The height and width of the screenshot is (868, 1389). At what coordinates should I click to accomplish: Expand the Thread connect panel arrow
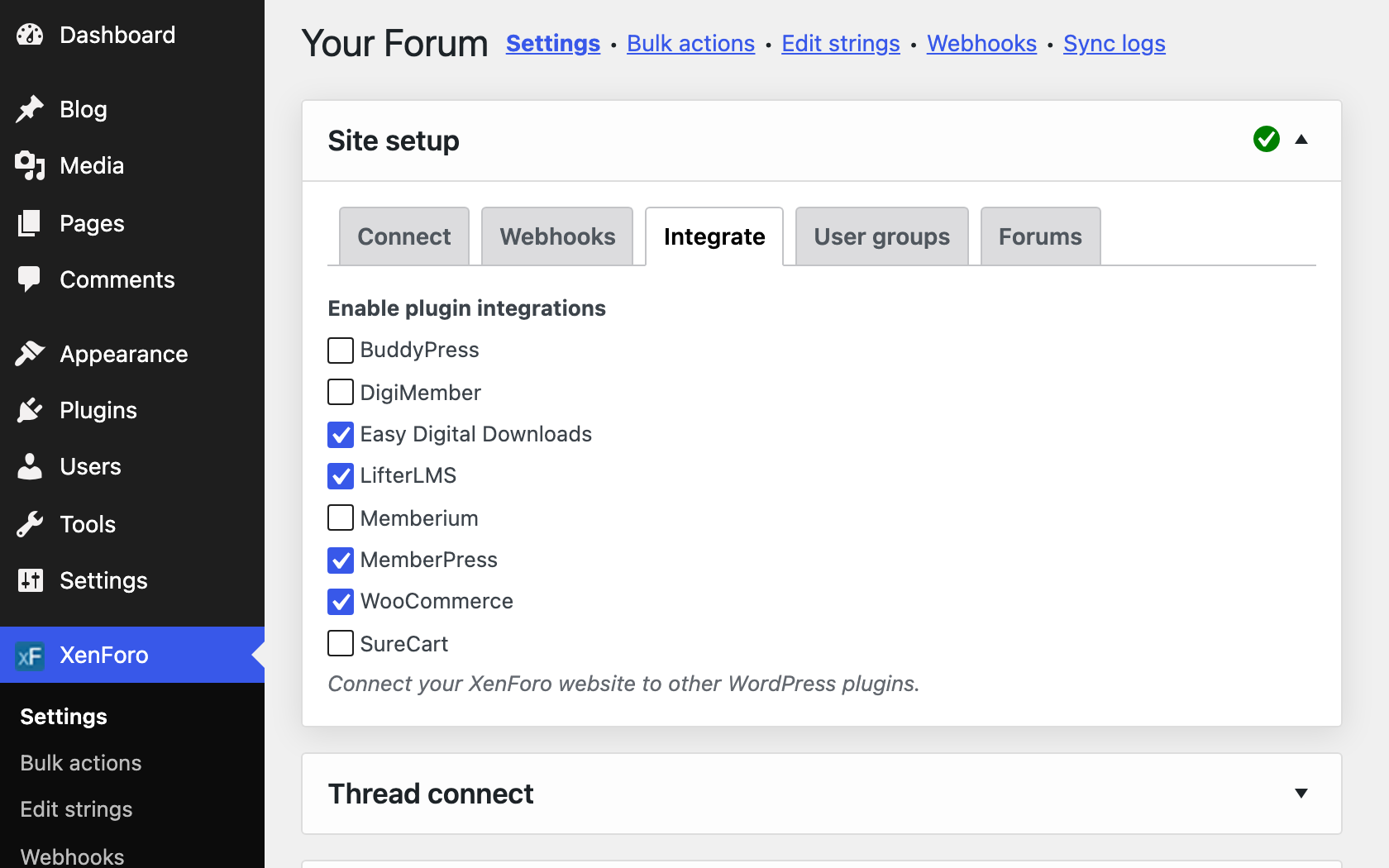pyautogui.click(x=1301, y=794)
